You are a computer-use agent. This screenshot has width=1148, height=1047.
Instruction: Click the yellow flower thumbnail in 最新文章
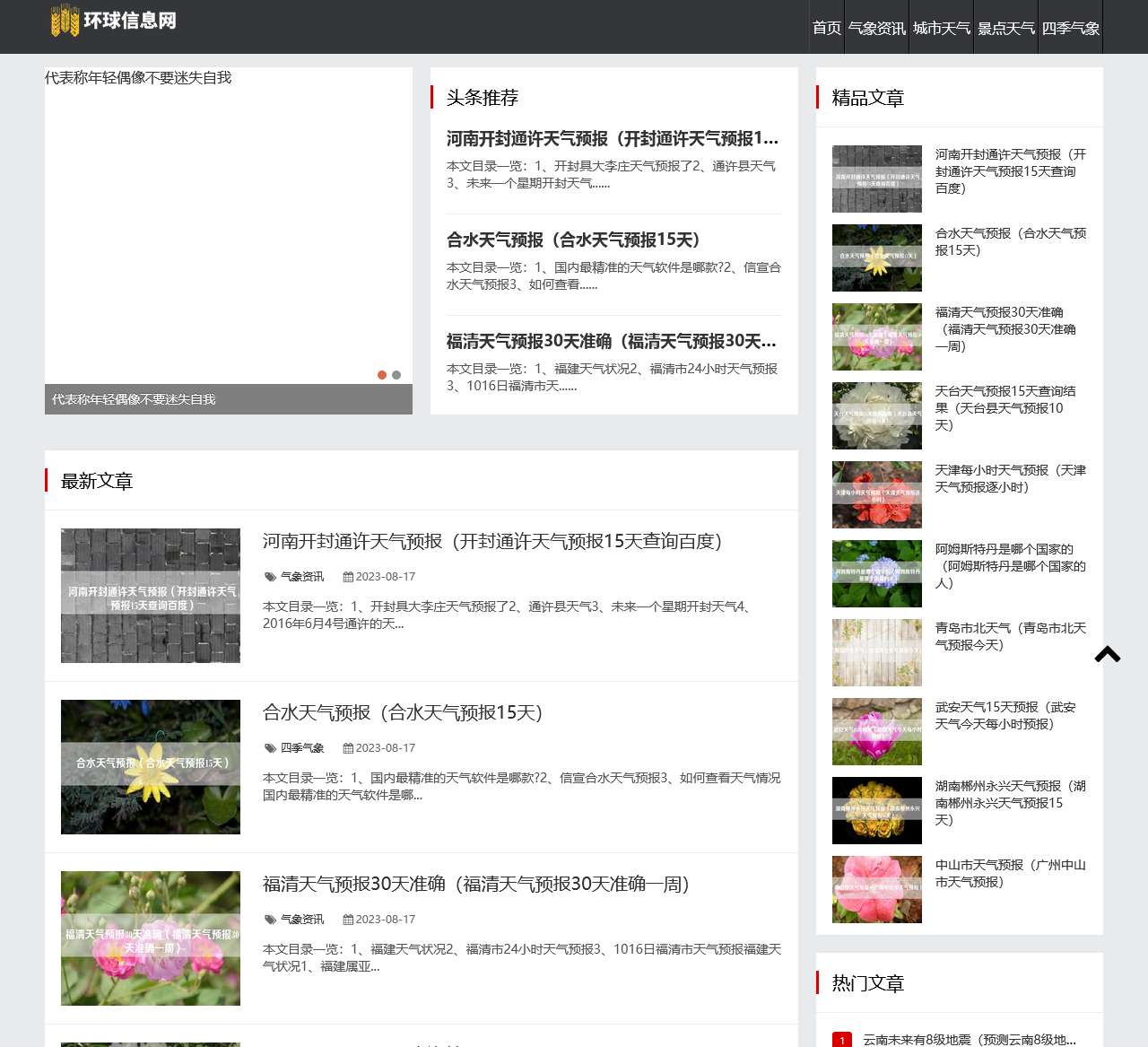point(151,767)
